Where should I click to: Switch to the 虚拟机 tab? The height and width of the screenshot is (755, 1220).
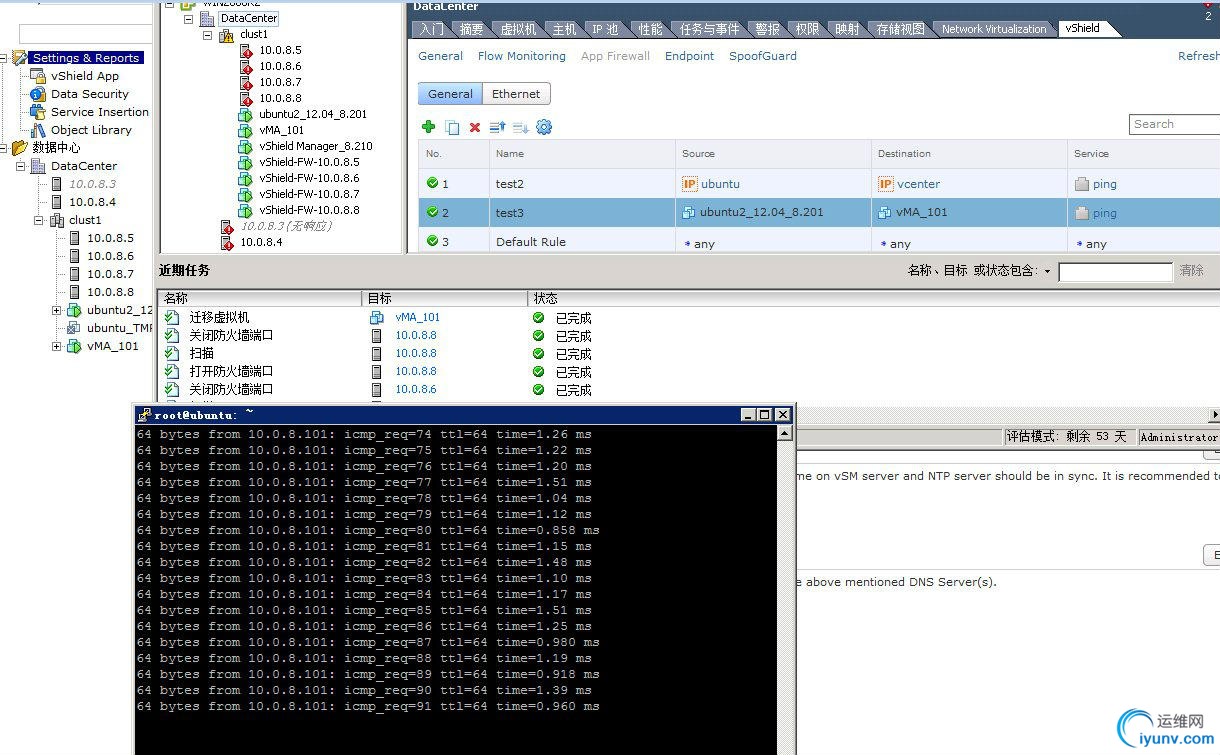(518, 29)
